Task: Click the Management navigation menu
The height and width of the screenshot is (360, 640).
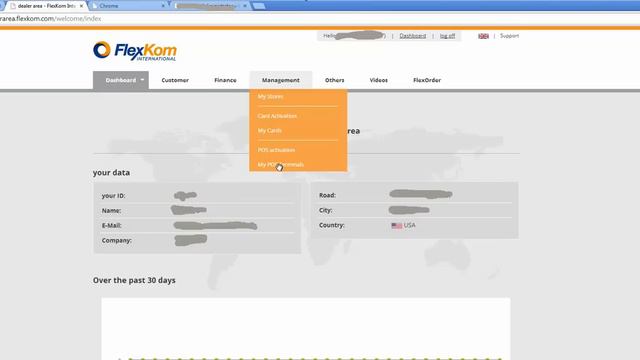Action: [x=281, y=80]
